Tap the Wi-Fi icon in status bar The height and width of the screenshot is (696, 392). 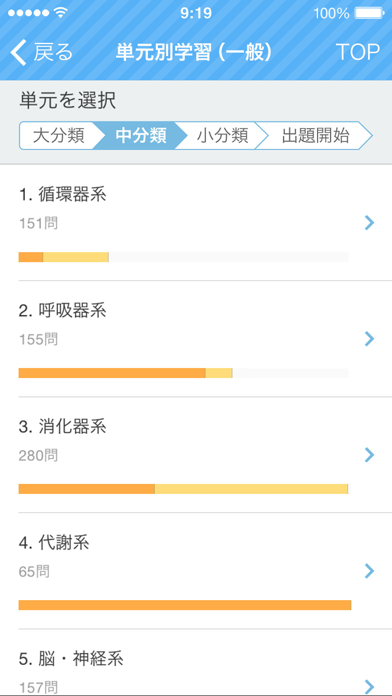[61, 13]
